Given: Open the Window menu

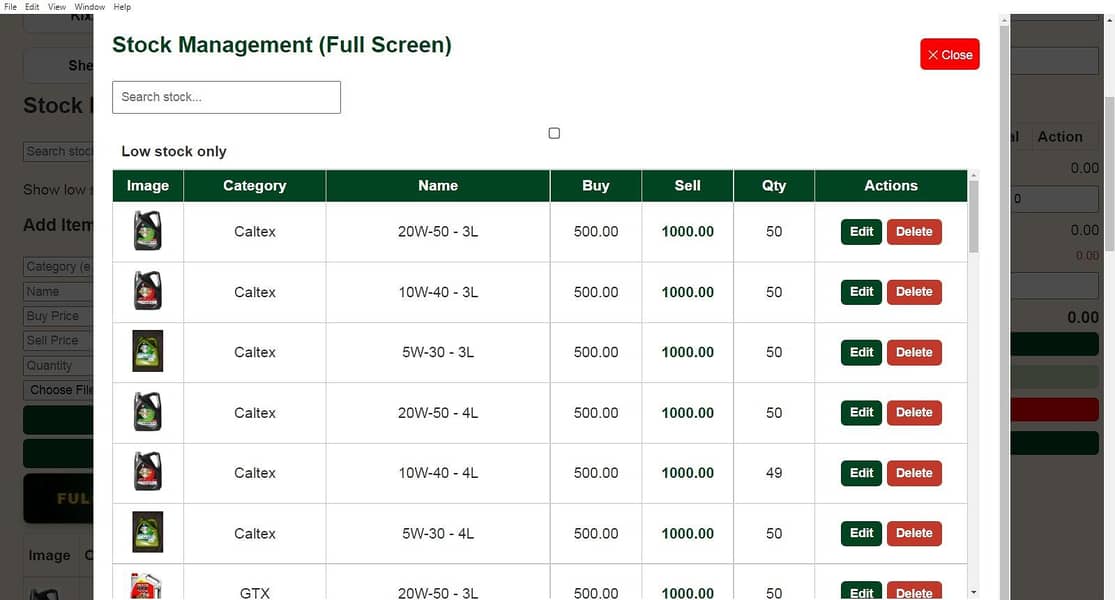Looking at the screenshot, I should [x=90, y=6].
